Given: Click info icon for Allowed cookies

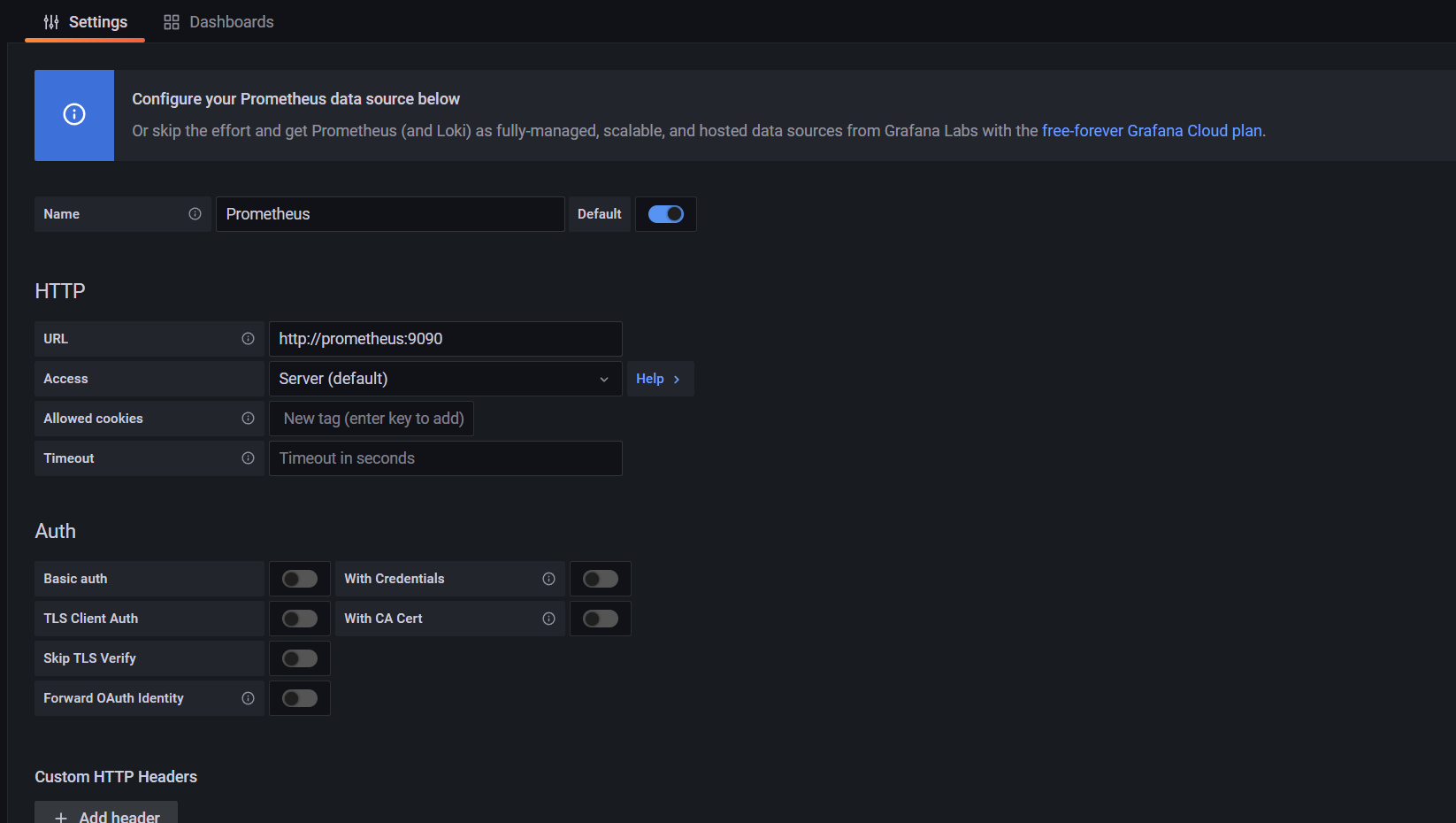Looking at the screenshot, I should click(248, 419).
